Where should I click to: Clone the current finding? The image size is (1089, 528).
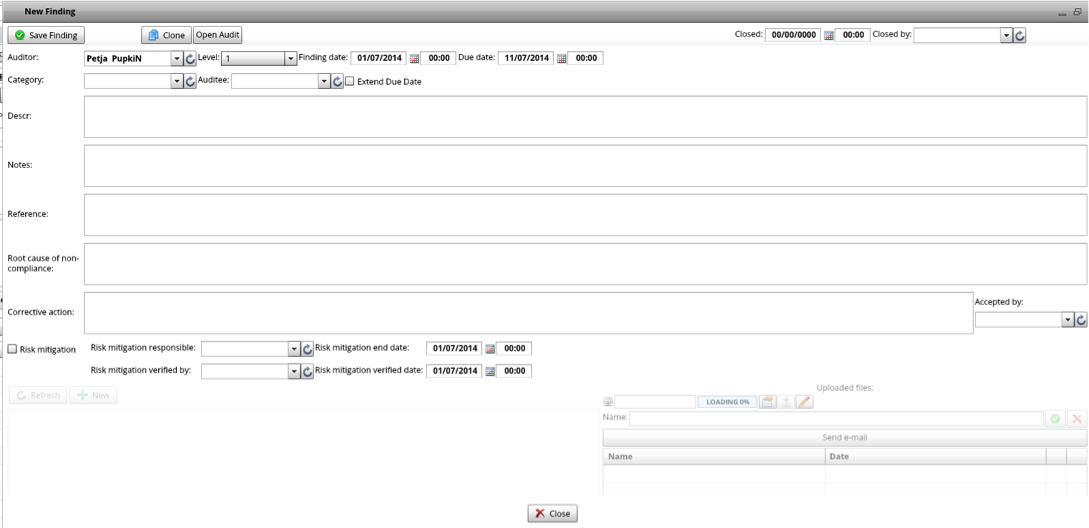pos(165,35)
